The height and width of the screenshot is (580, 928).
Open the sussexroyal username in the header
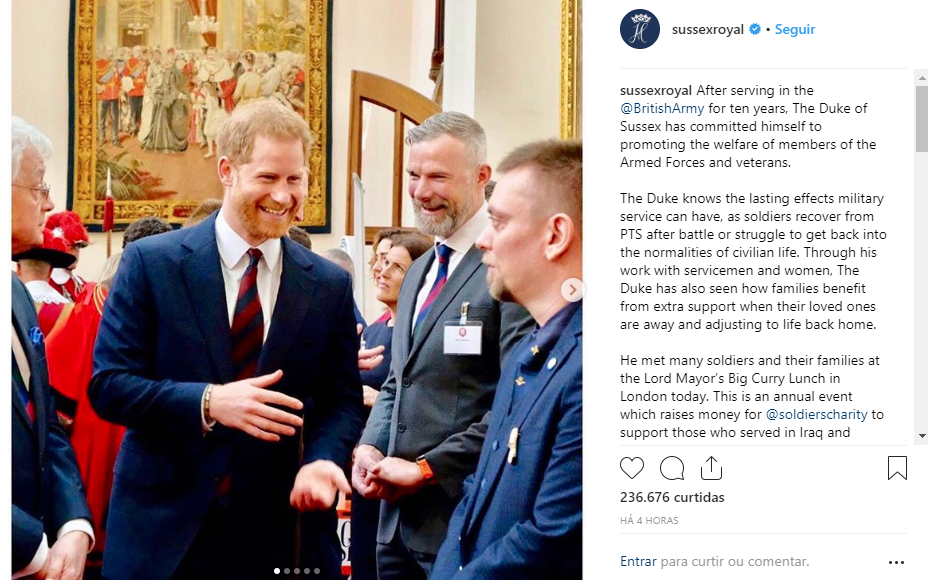coord(707,29)
